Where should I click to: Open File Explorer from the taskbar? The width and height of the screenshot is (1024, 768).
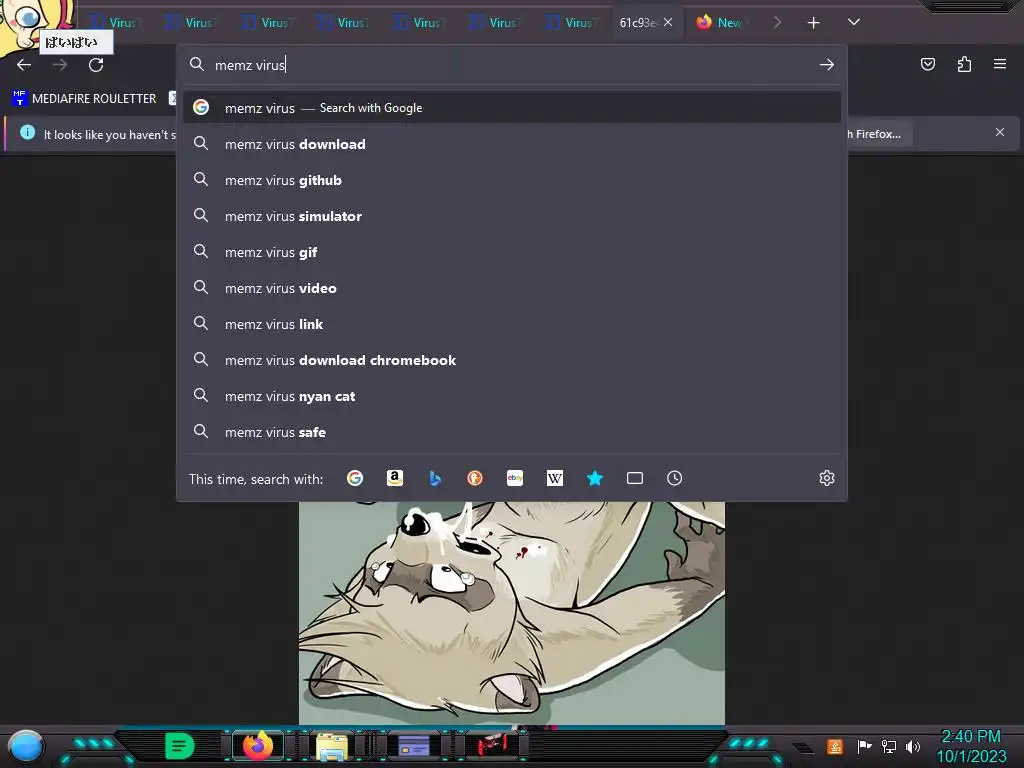click(332, 746)
